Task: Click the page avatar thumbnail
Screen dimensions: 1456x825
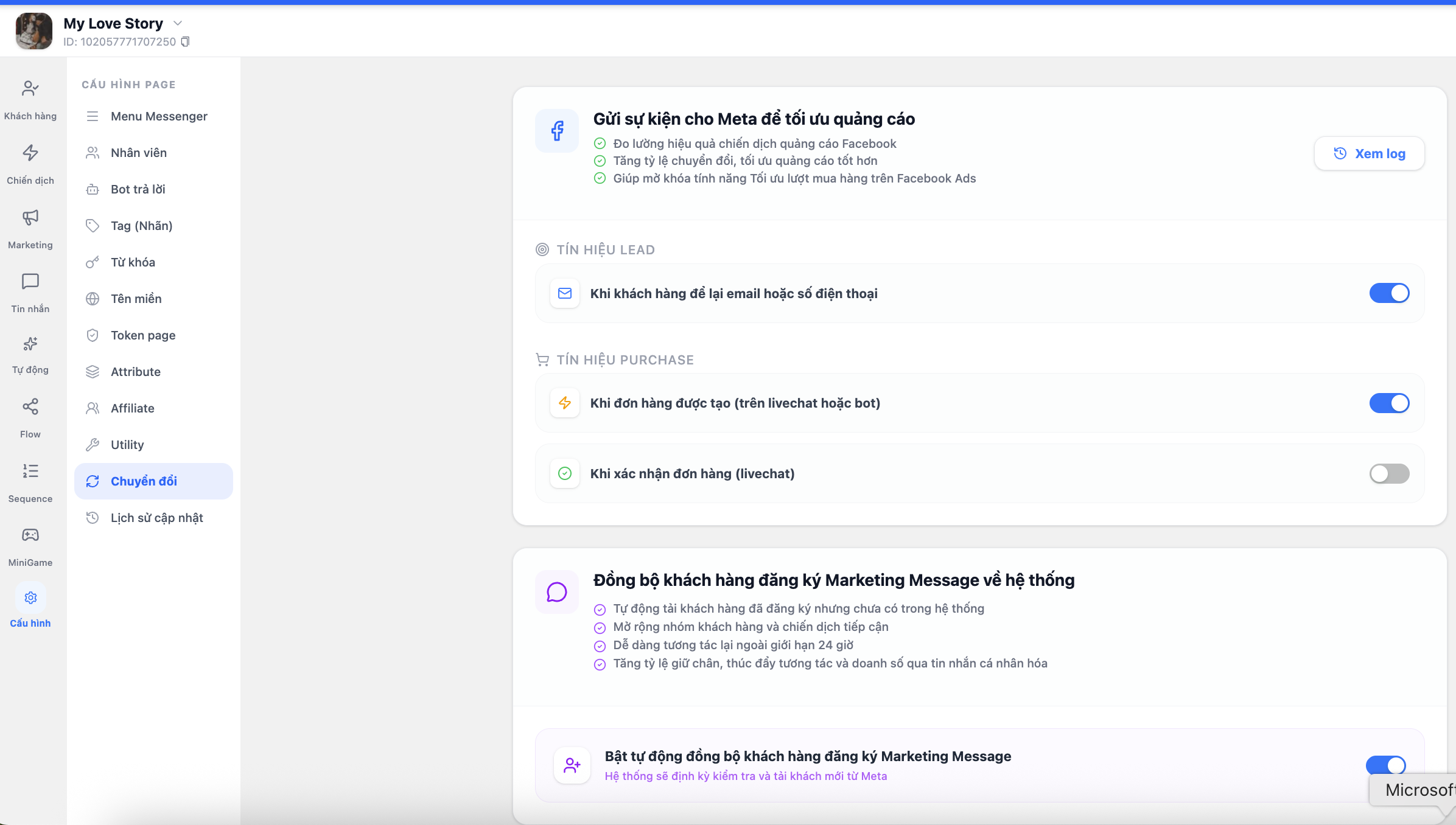Action: pyautogui.click(x=33, y=31)
